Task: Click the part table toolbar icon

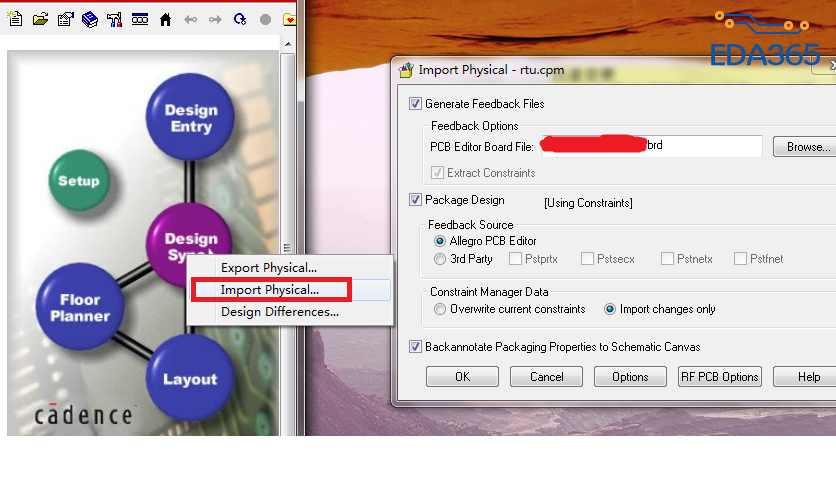Action: click(140, 20)
